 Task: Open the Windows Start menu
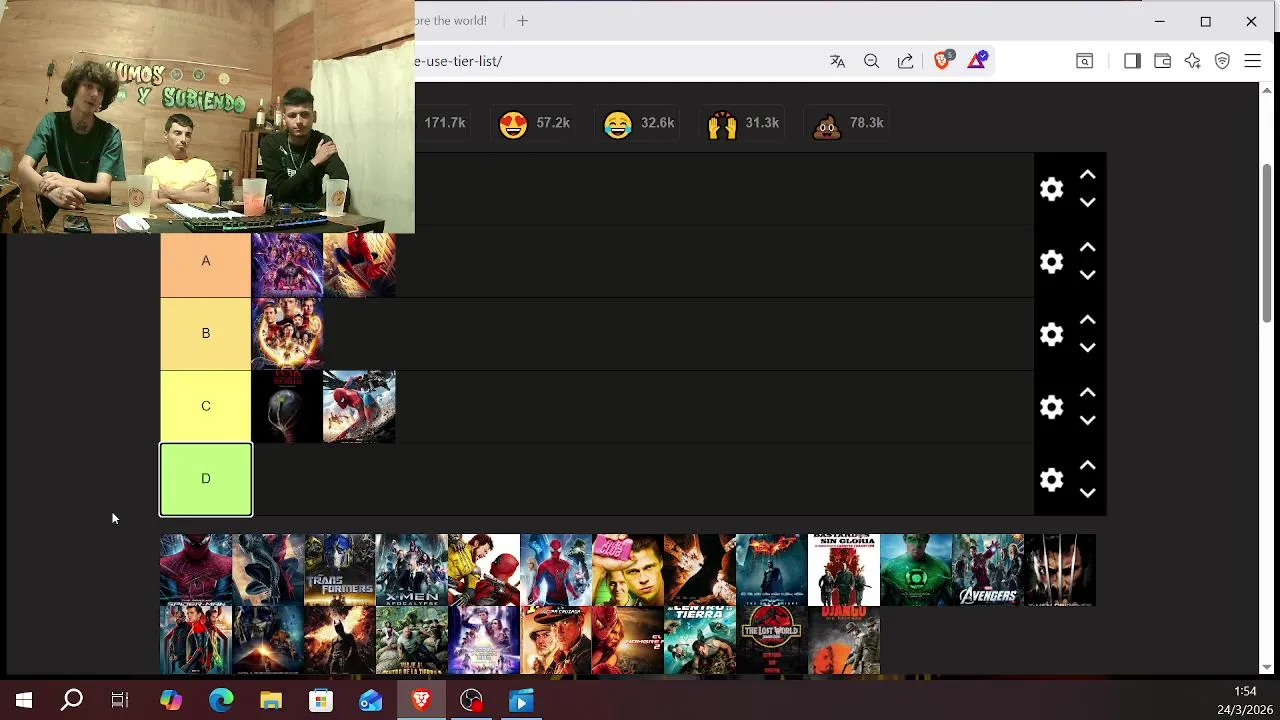(x=24, y=701)
